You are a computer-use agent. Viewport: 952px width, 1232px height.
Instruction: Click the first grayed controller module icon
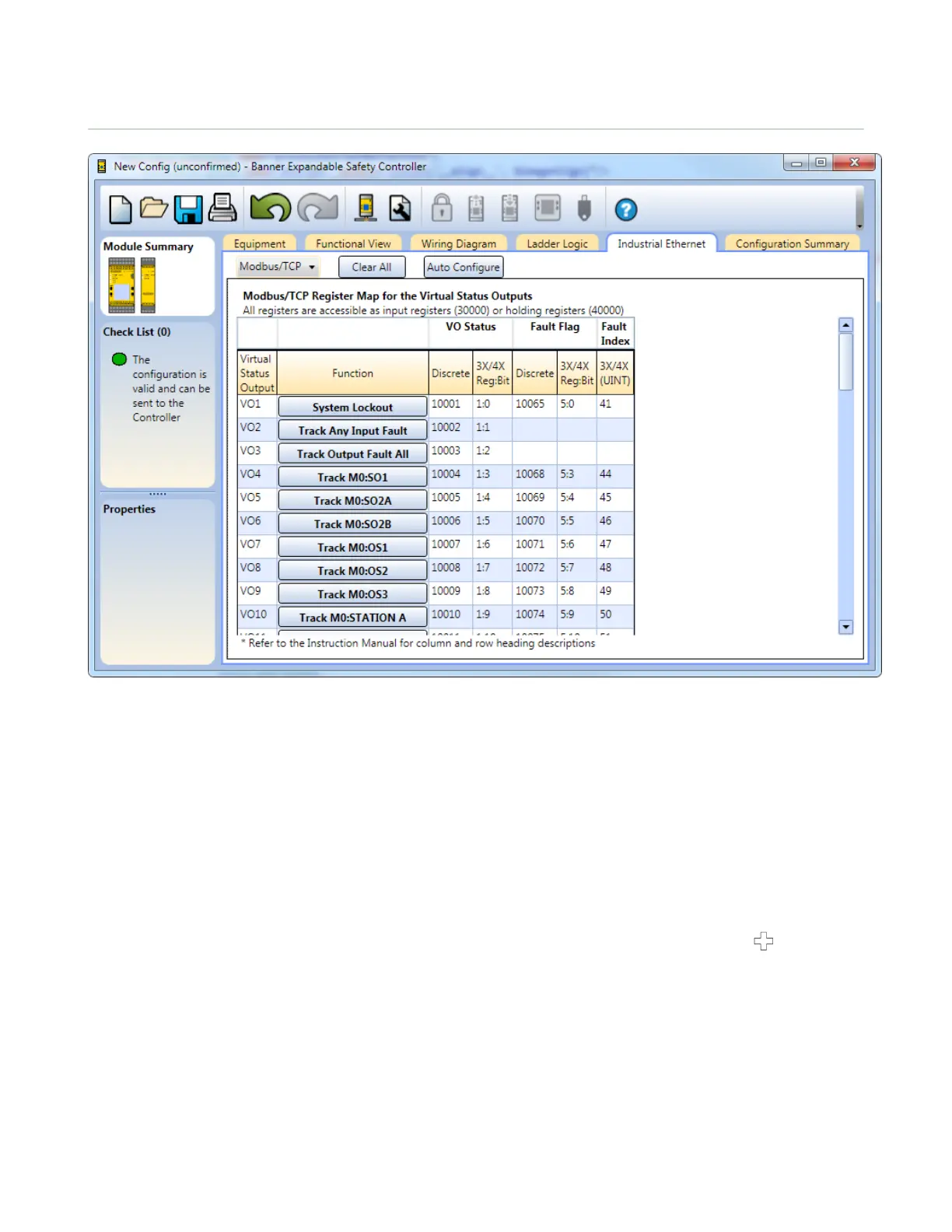coord(476,208)
